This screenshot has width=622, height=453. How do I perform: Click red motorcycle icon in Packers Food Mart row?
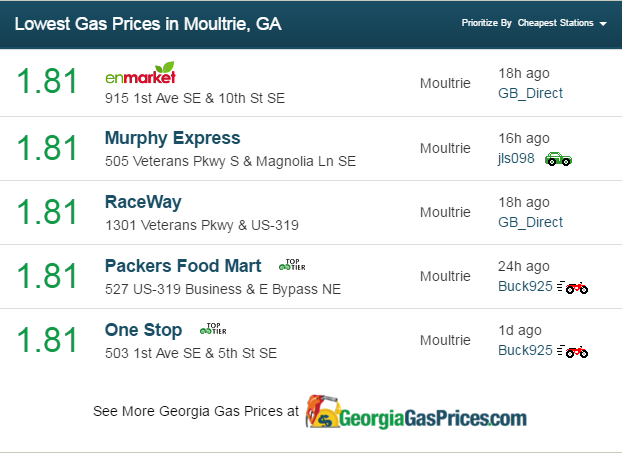coord(572,287)
